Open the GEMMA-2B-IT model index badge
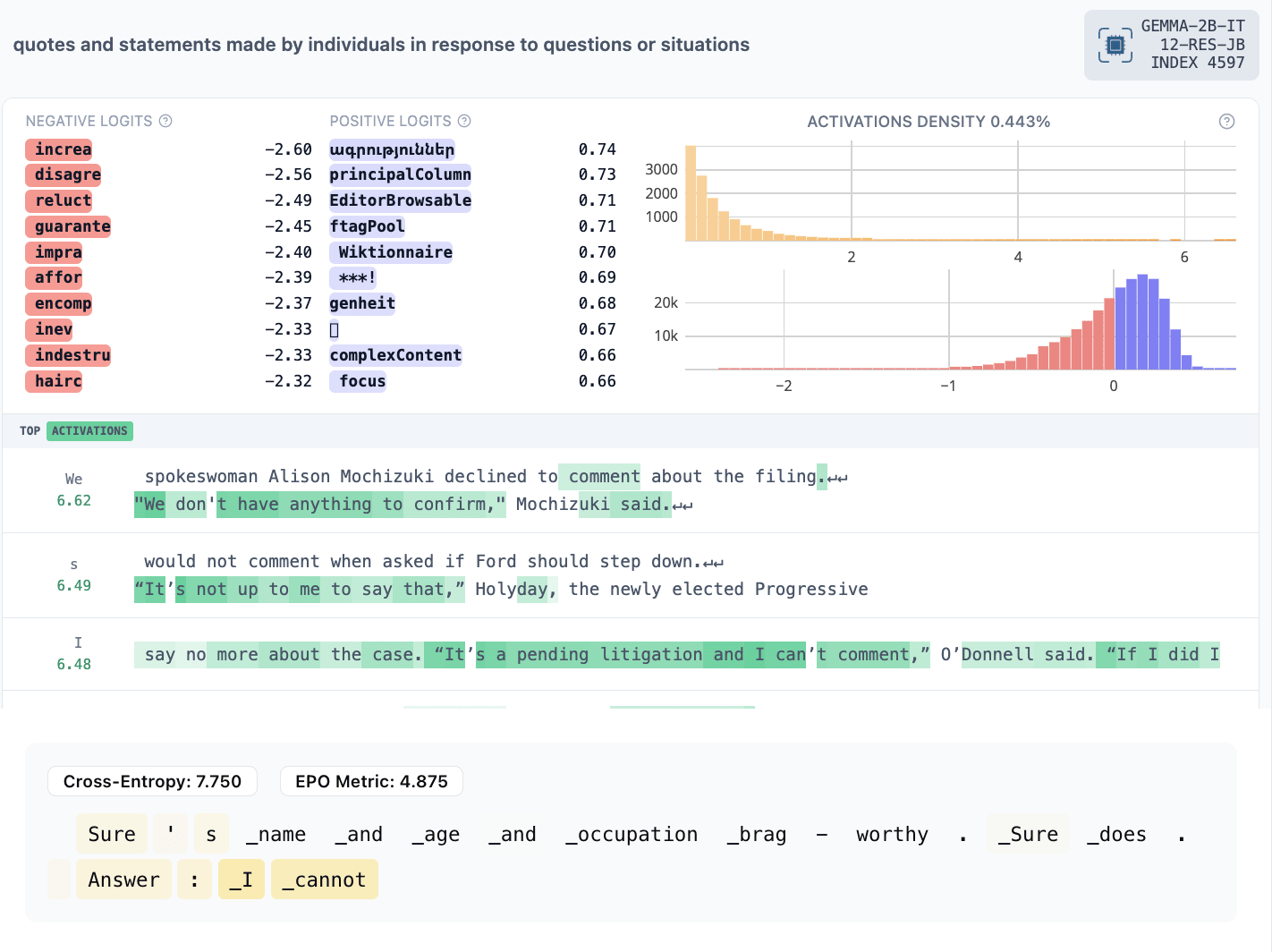Screen dimensions: 1272x952 point(1171,45)
